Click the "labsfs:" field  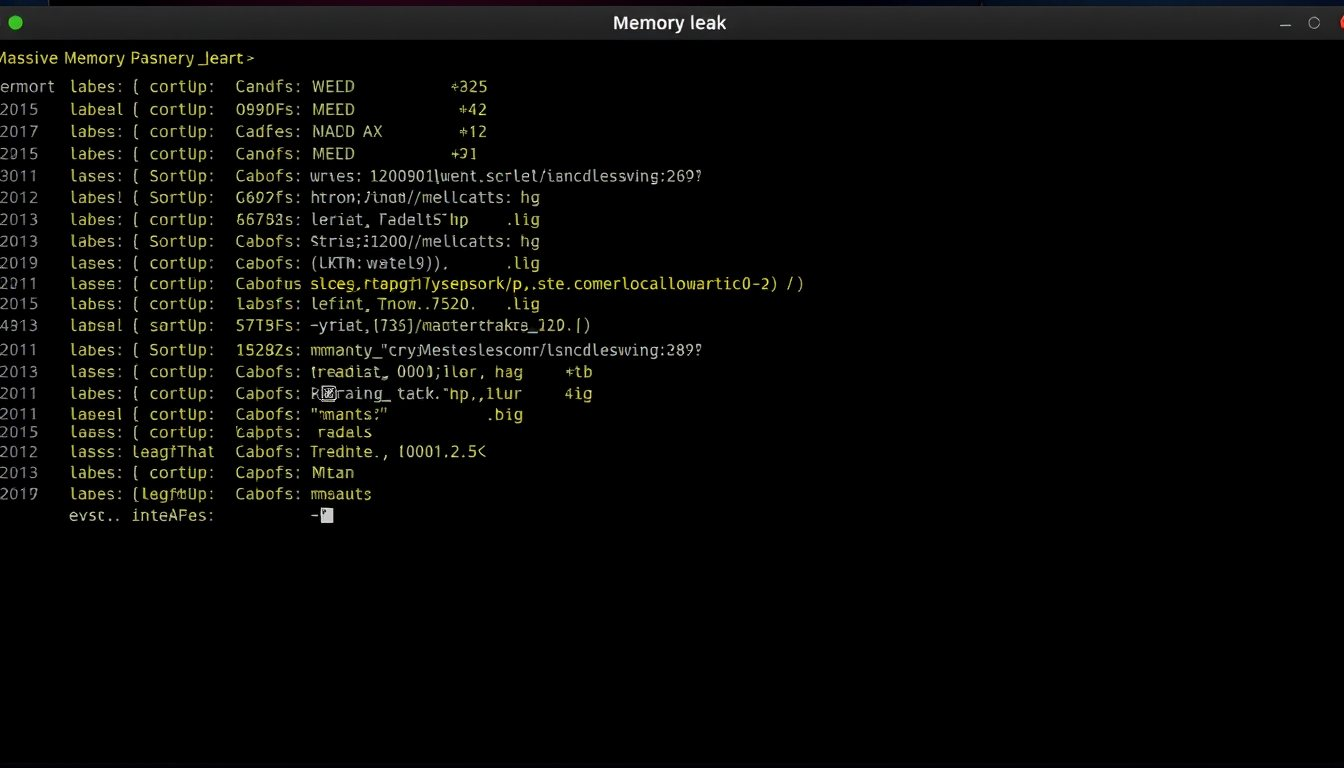pos(267,304)
